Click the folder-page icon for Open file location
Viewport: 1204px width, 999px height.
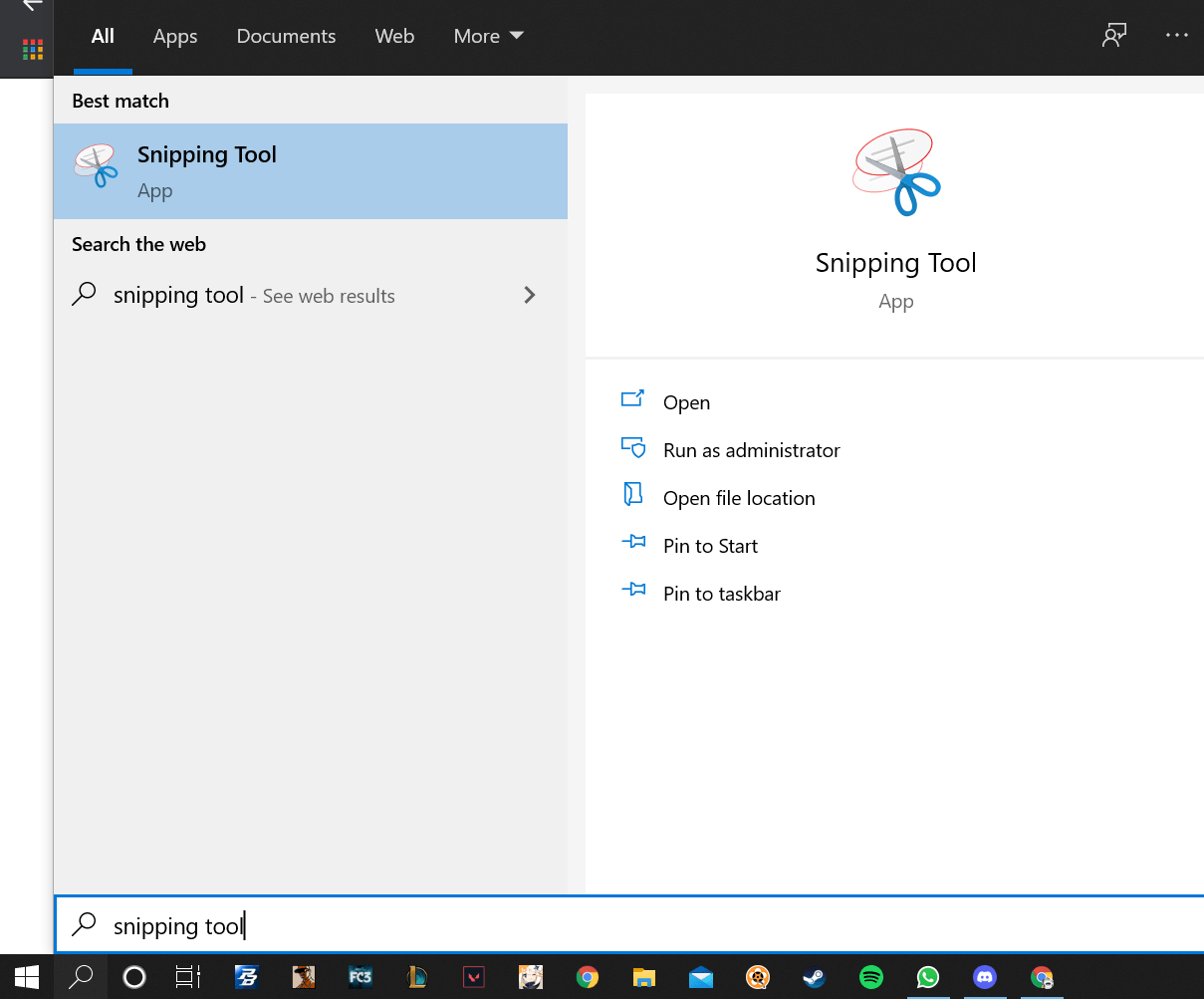633,495
